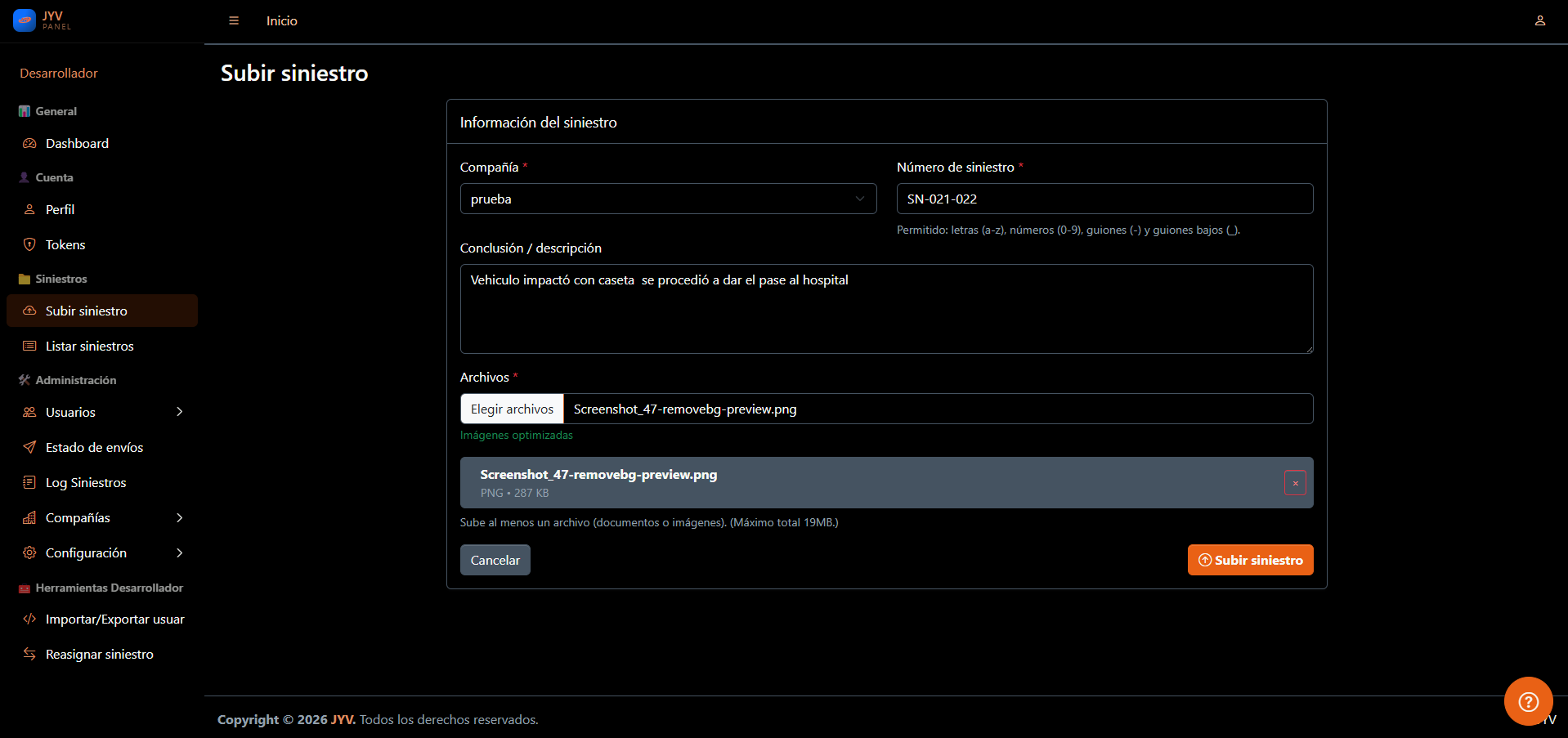Screen dimensions: 1568x738
Task: Expand the Usuarios submenu
Action: pos(179,412)
